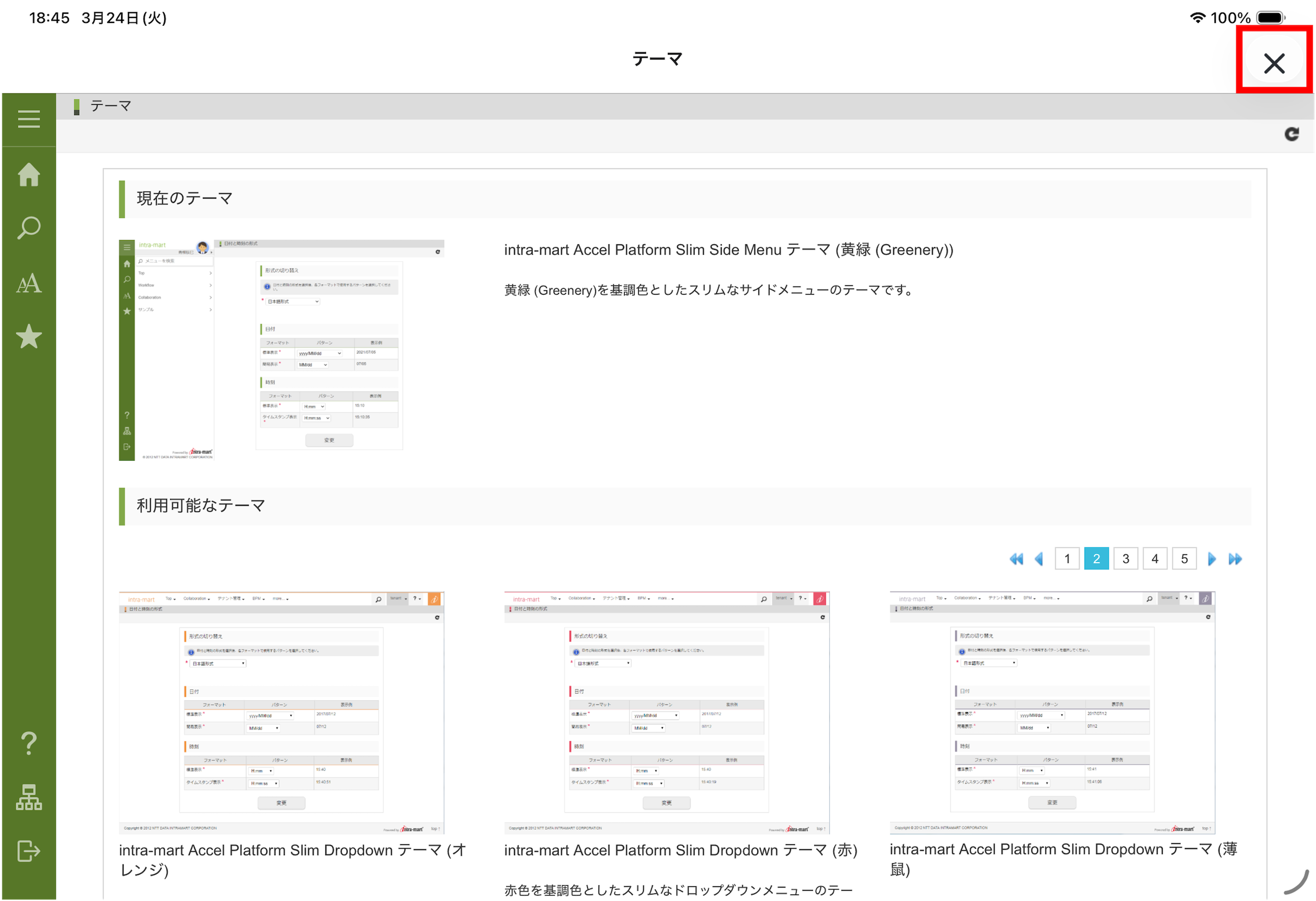Close the テーマ modal with X

tap(1274, 63)
